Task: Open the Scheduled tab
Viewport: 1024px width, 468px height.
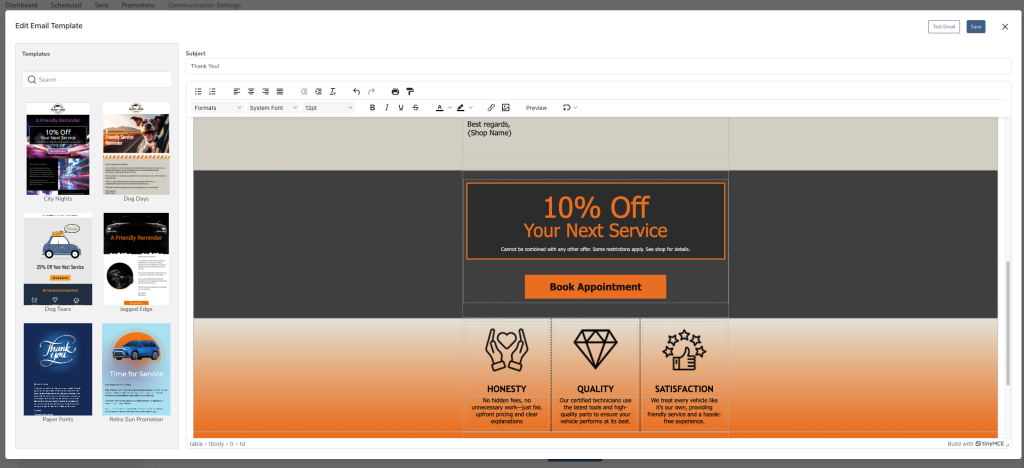Action: coord(66,5)
